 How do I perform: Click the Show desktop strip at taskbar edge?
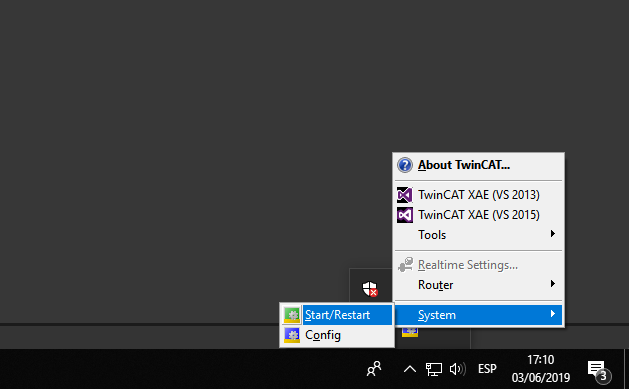point(626,369)
